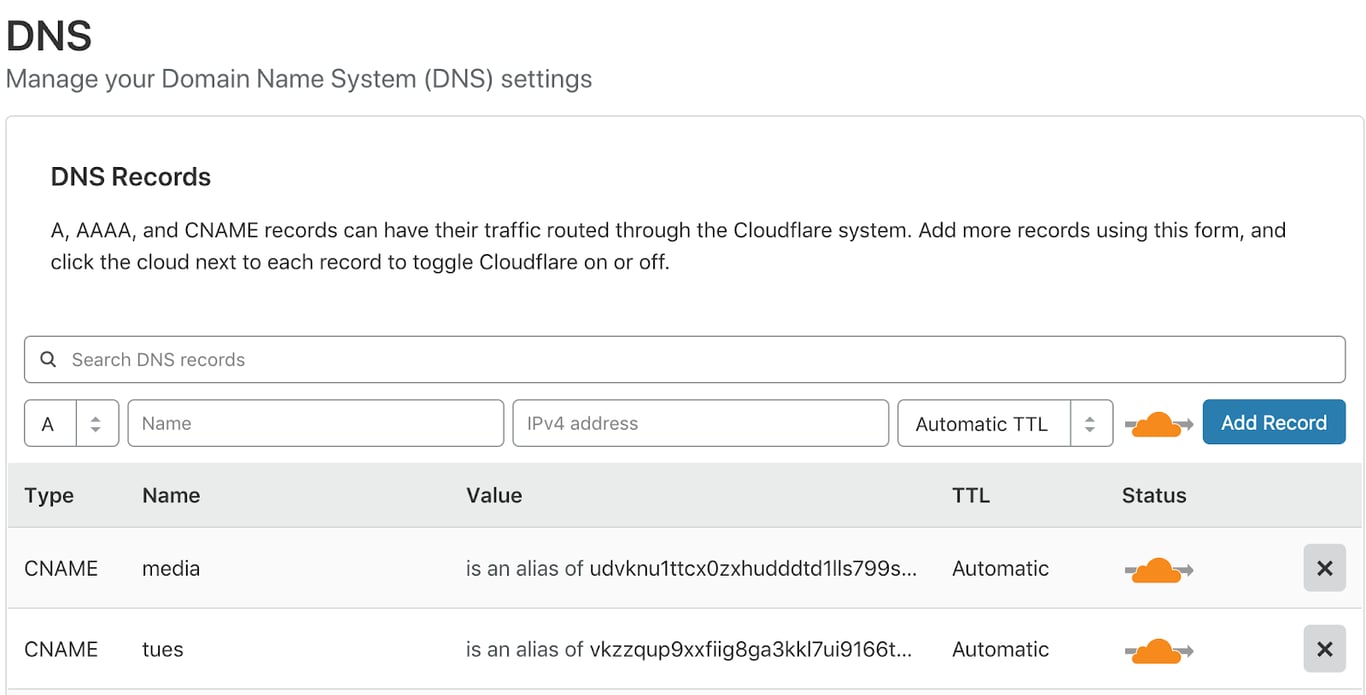The width and height of the screenshot is (1366, 695).
Task: Click the DNS Records heading
Action: pos(131,177)
